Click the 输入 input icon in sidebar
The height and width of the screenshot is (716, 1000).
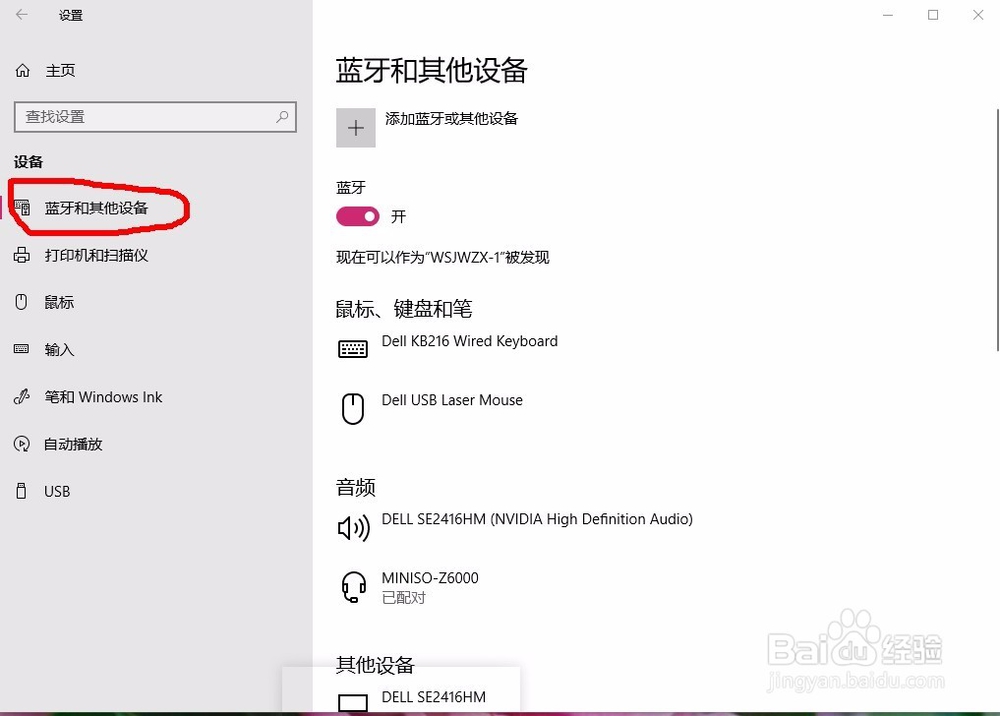pyautogui.click(x=22, y=349)
